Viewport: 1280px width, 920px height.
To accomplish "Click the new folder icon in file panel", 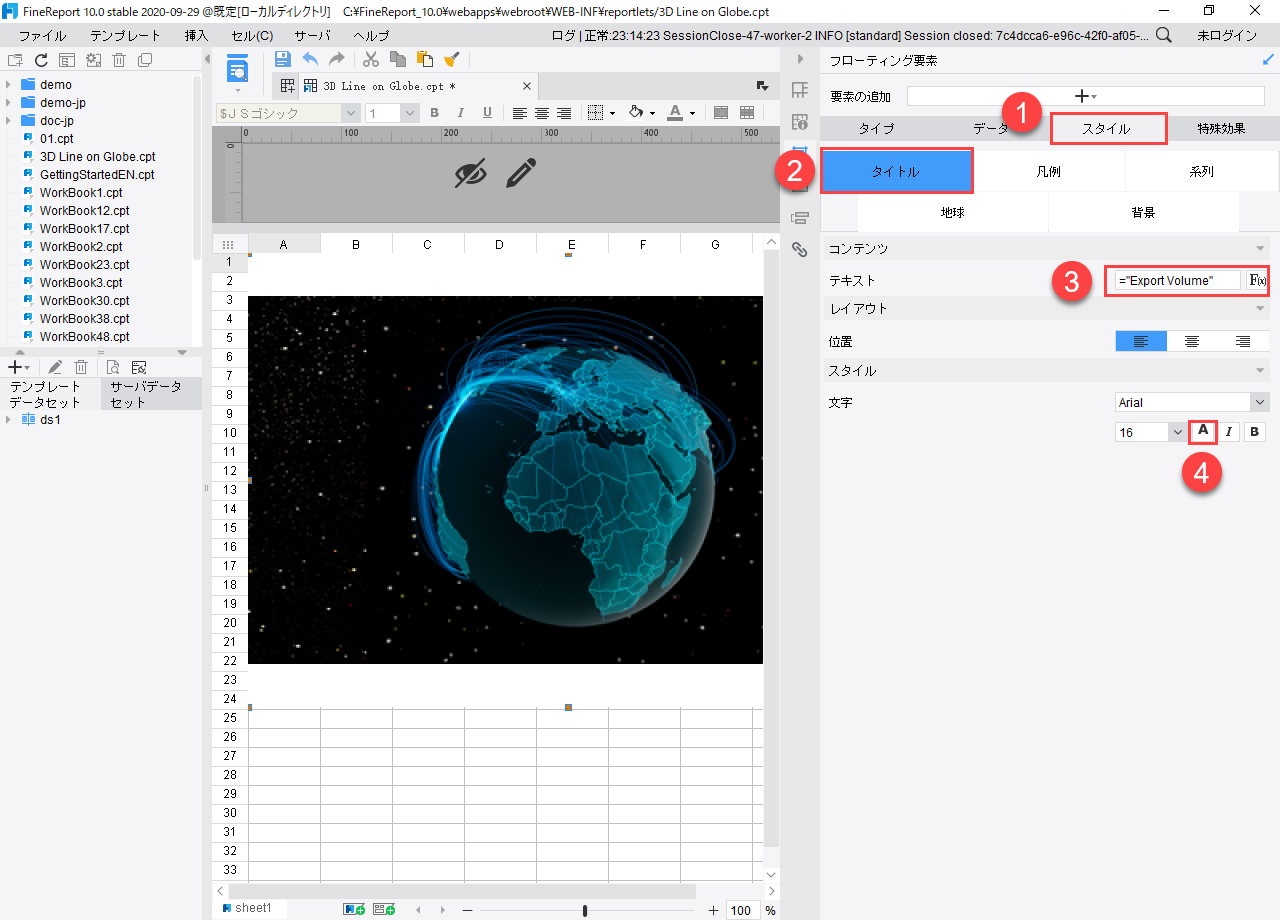I will 16,60.
